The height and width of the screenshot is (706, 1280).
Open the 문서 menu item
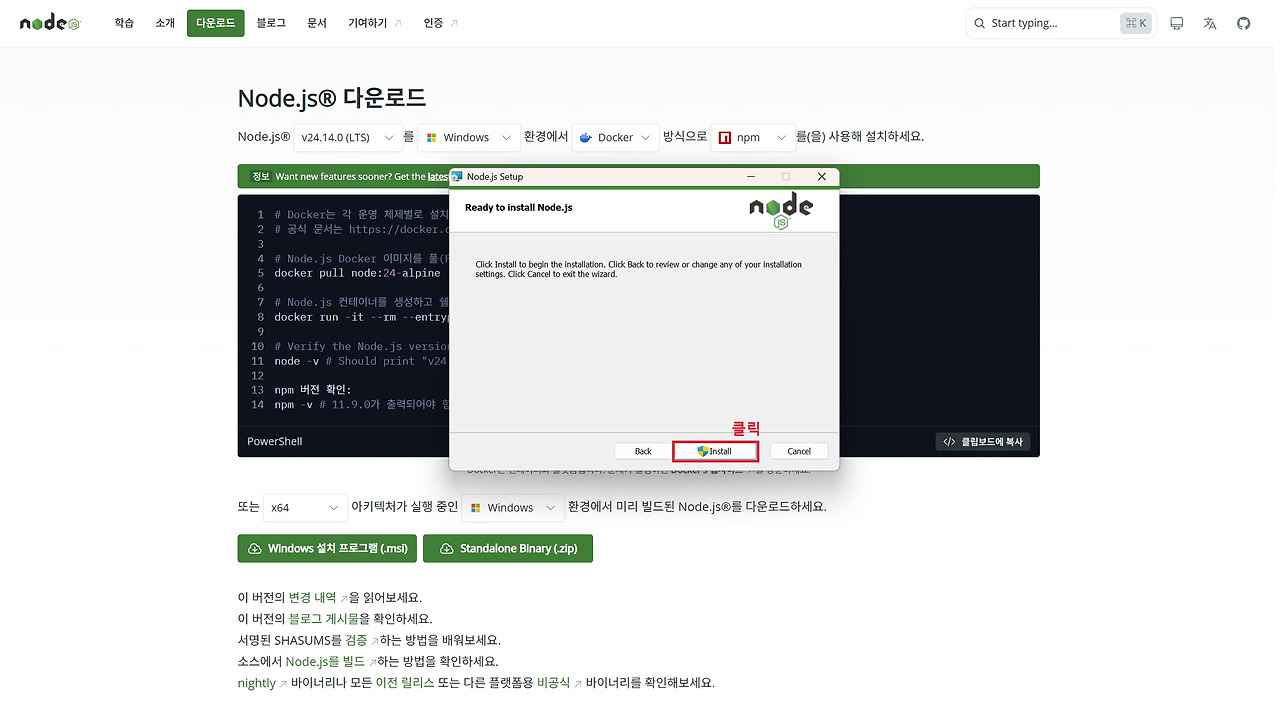tap(317, 23)
